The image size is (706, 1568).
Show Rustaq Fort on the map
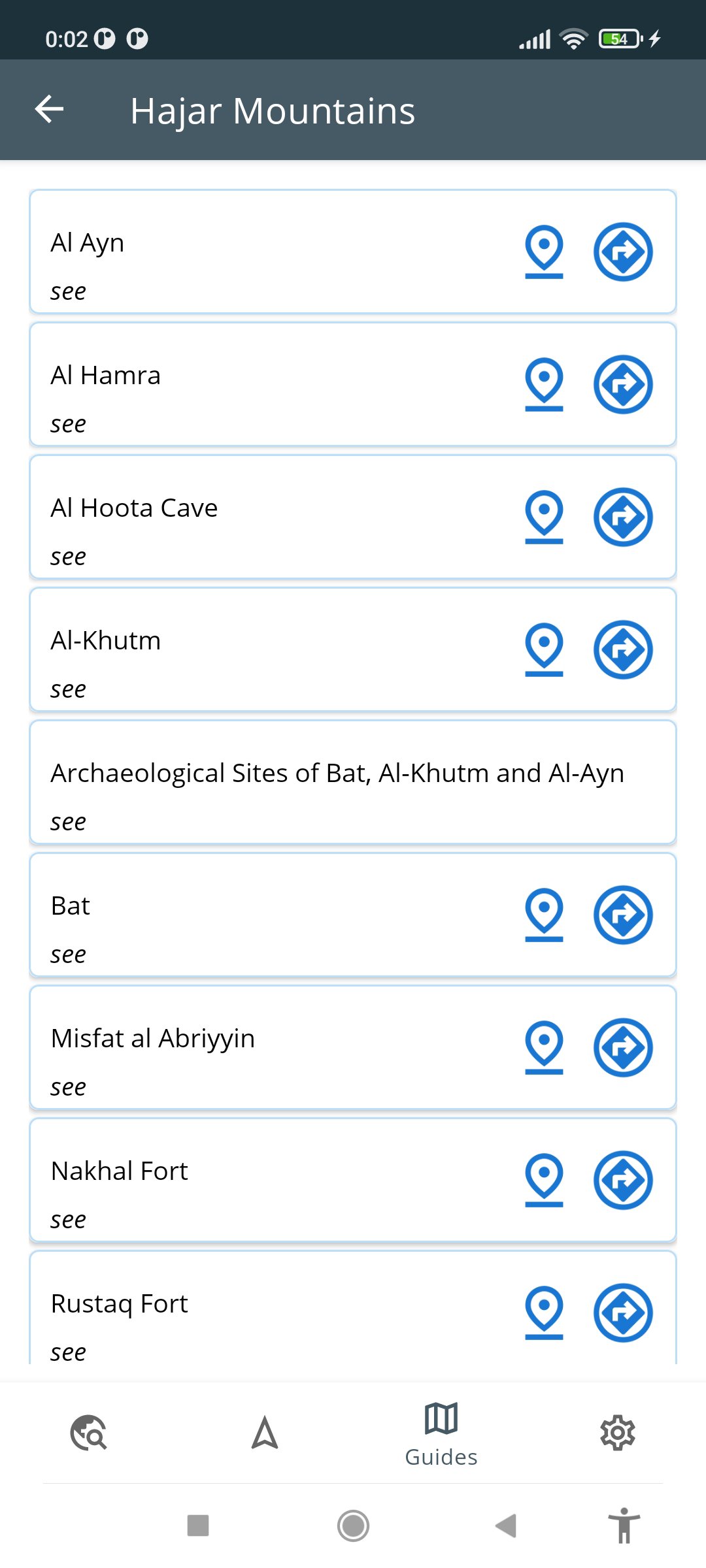point(544,1312)
